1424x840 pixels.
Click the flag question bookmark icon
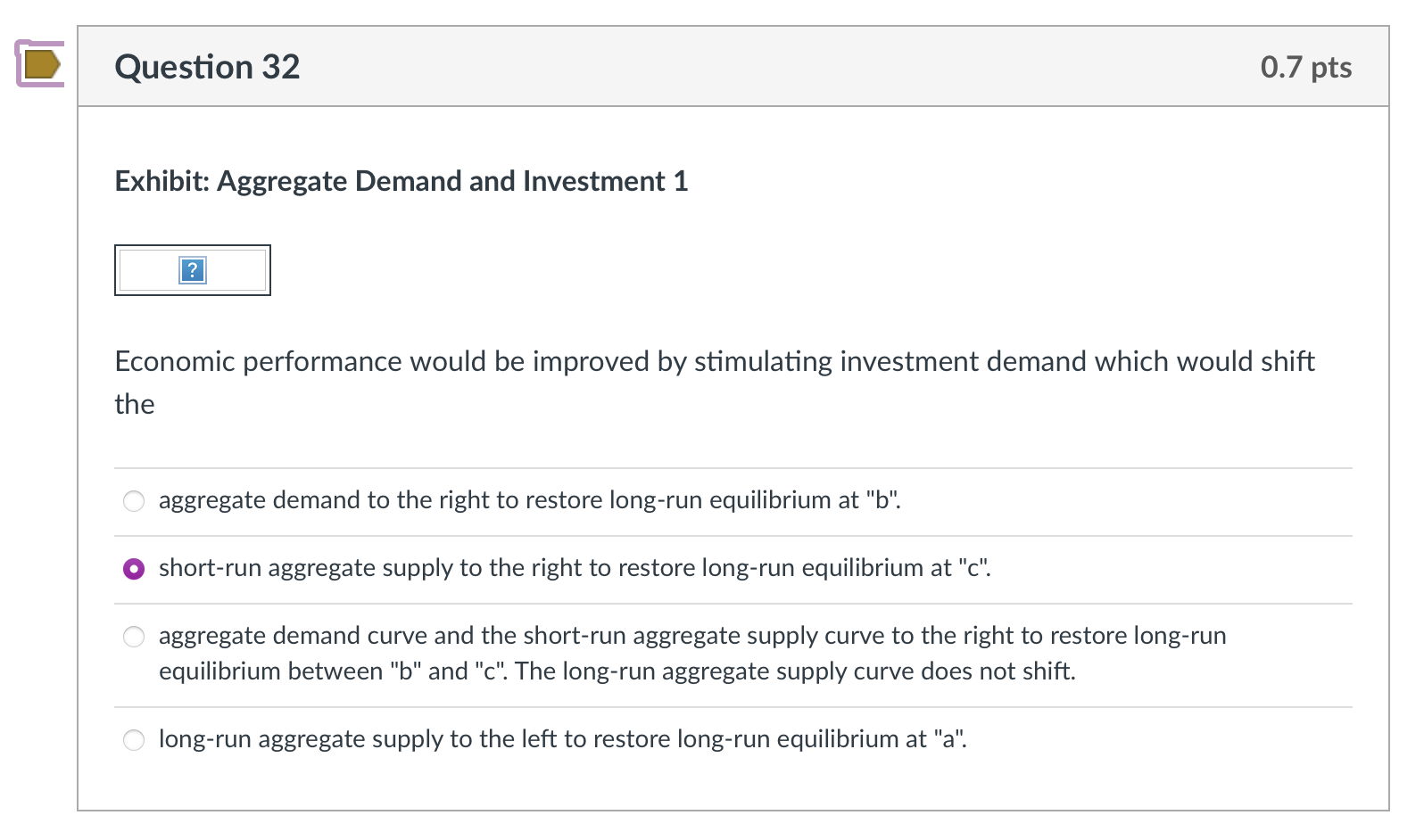coord(40,63)
